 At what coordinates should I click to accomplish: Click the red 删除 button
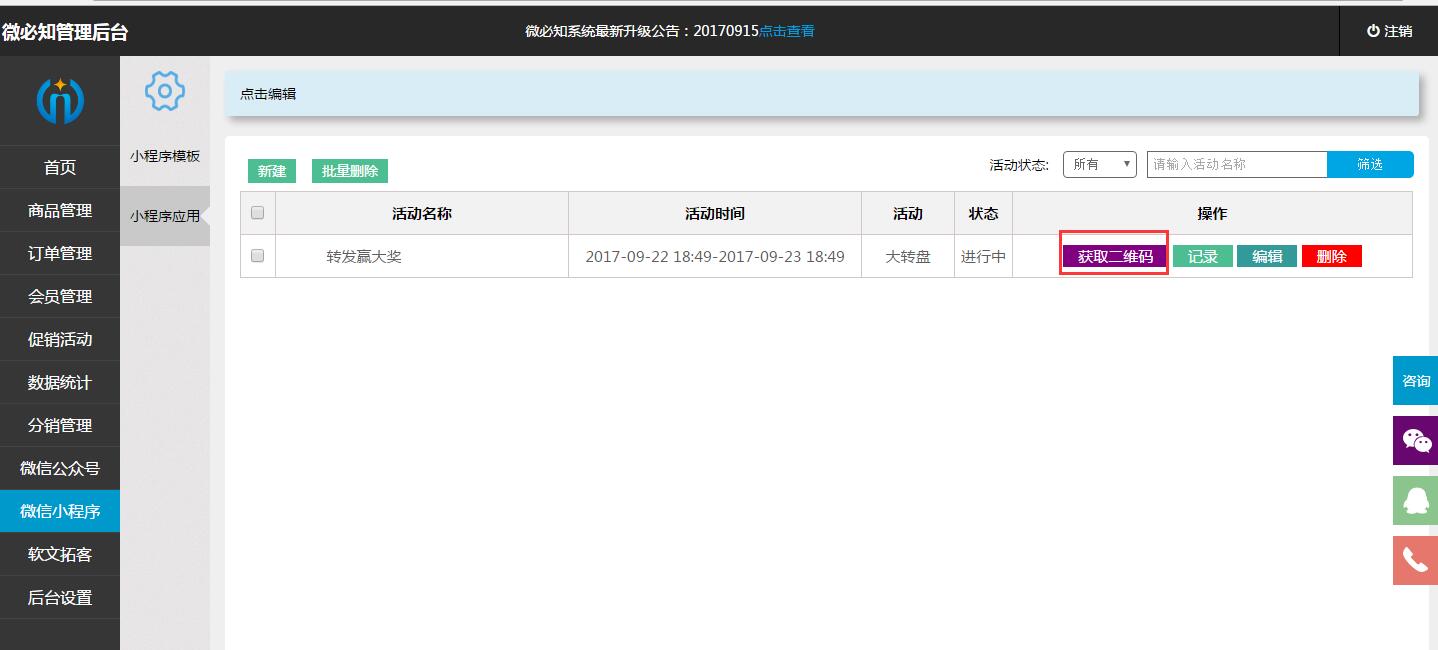click(x=1331, y=257)
